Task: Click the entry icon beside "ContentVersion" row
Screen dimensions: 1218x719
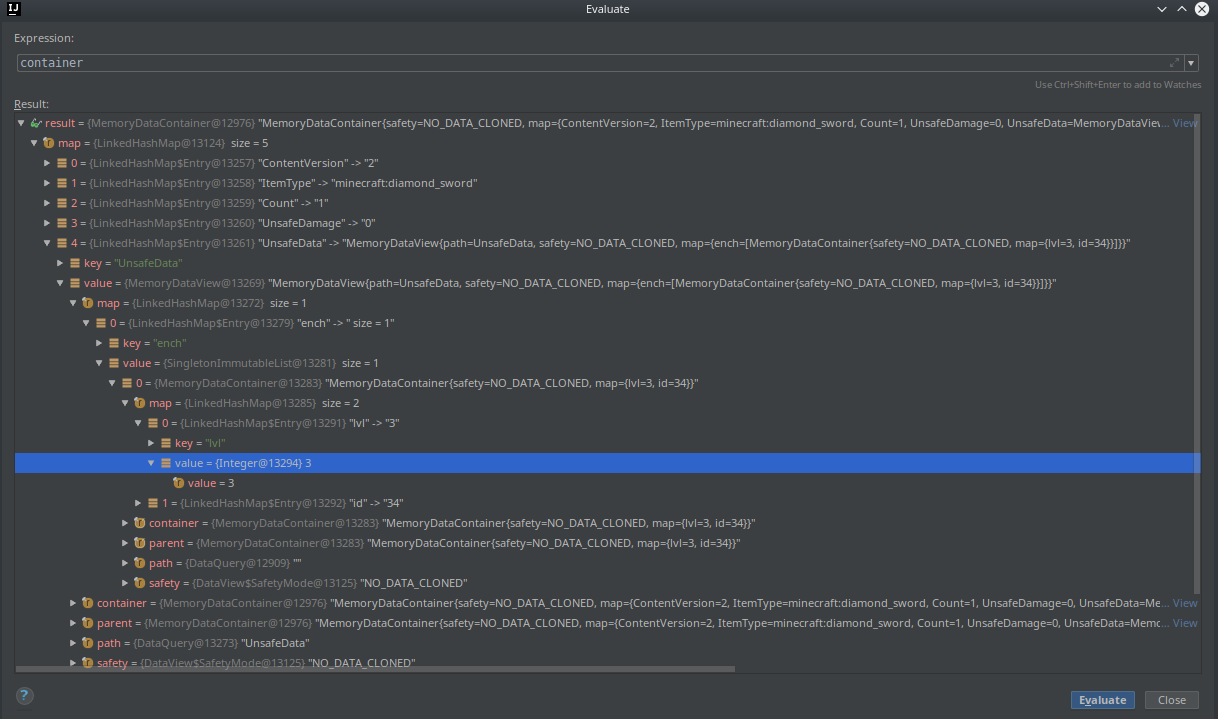Action: (62, 162)
